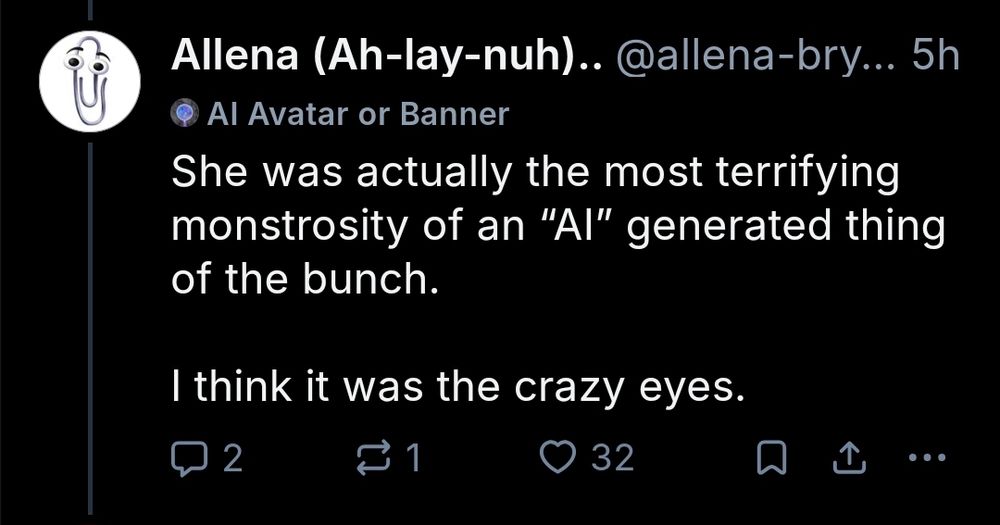Open Allena (Ah-lay-nuh) display name profile
This screenshot has width=1000, height=525.
click(385, 59)
